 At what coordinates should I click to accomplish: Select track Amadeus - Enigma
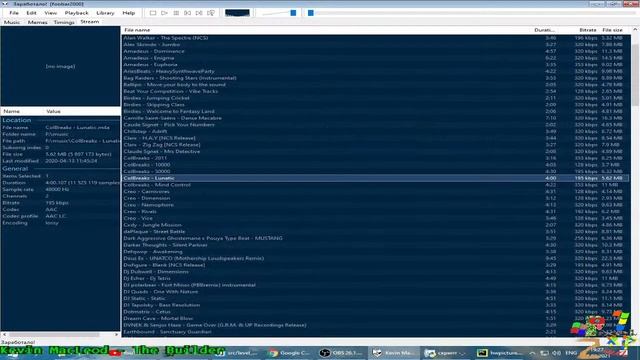pos(376,58)
